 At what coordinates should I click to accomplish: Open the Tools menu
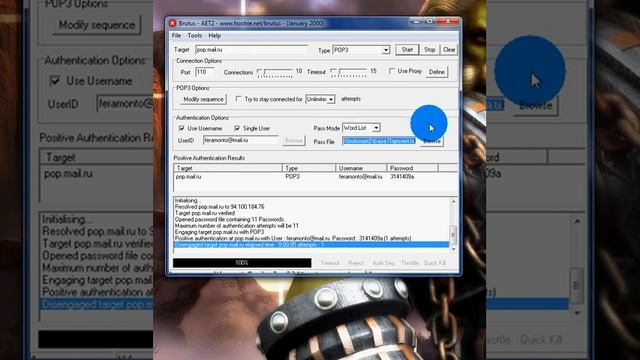pos(195,36)
